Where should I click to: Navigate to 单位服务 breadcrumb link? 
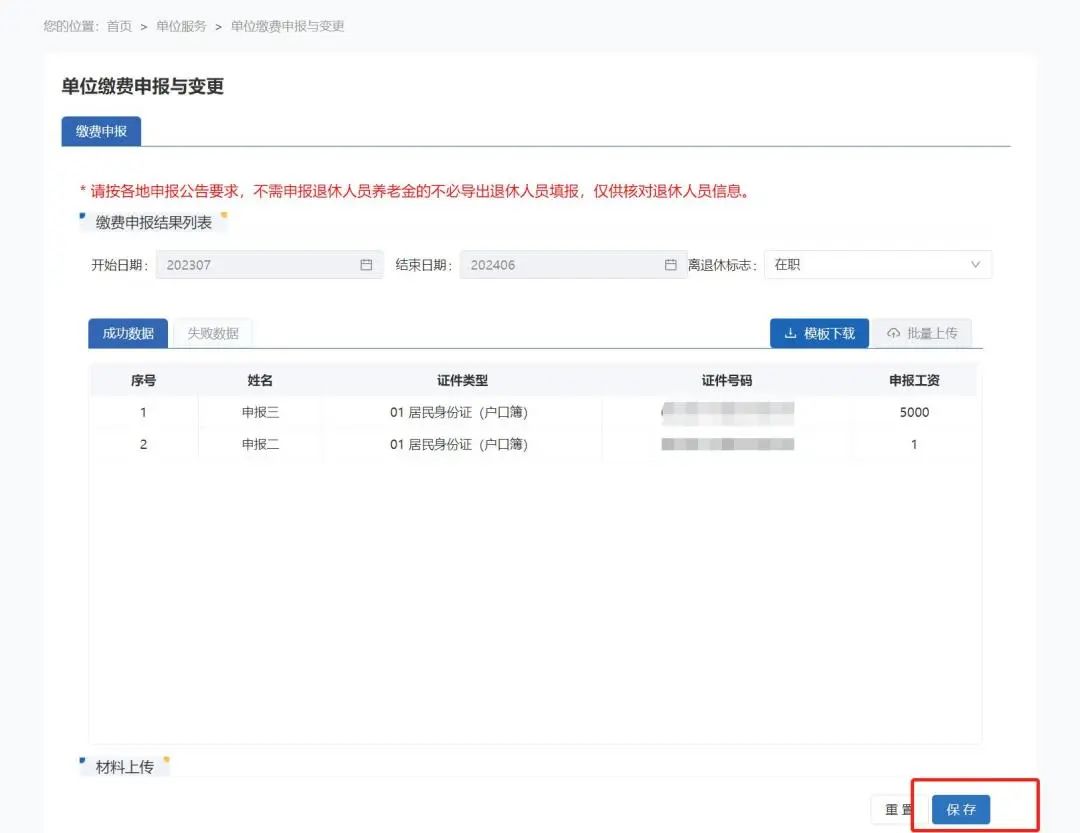pos(181,26)
